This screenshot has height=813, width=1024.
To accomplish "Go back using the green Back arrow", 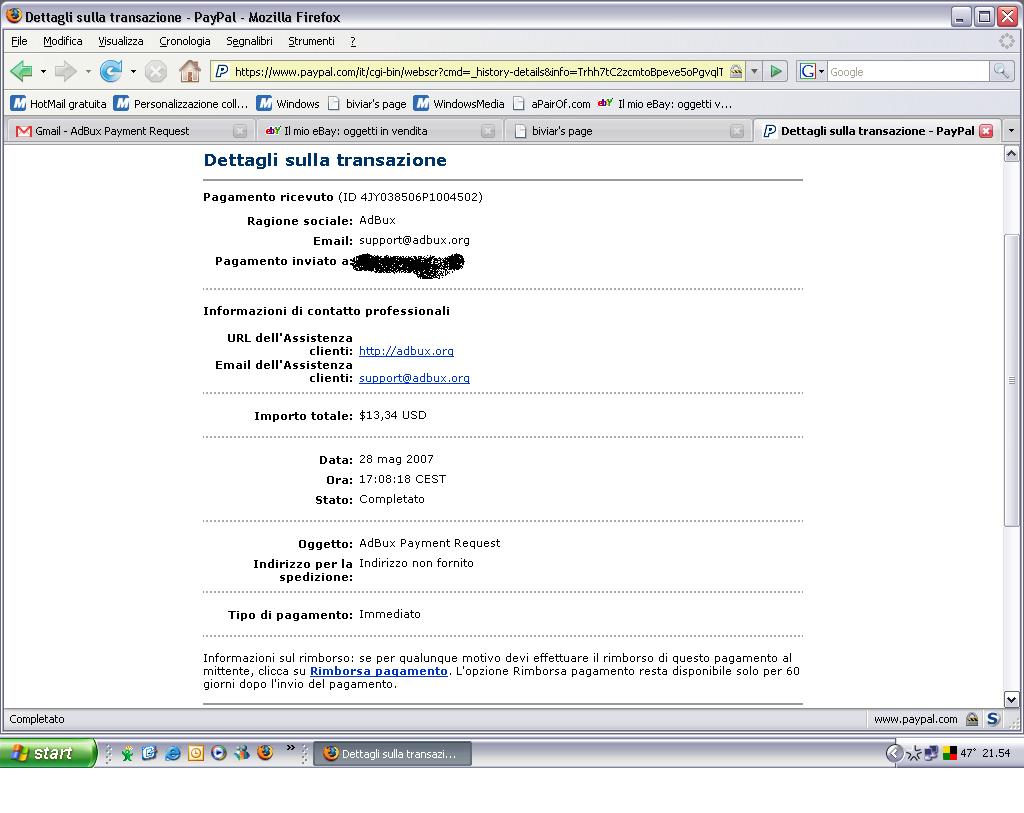I will pyautogui.click(x=22, y=71).
